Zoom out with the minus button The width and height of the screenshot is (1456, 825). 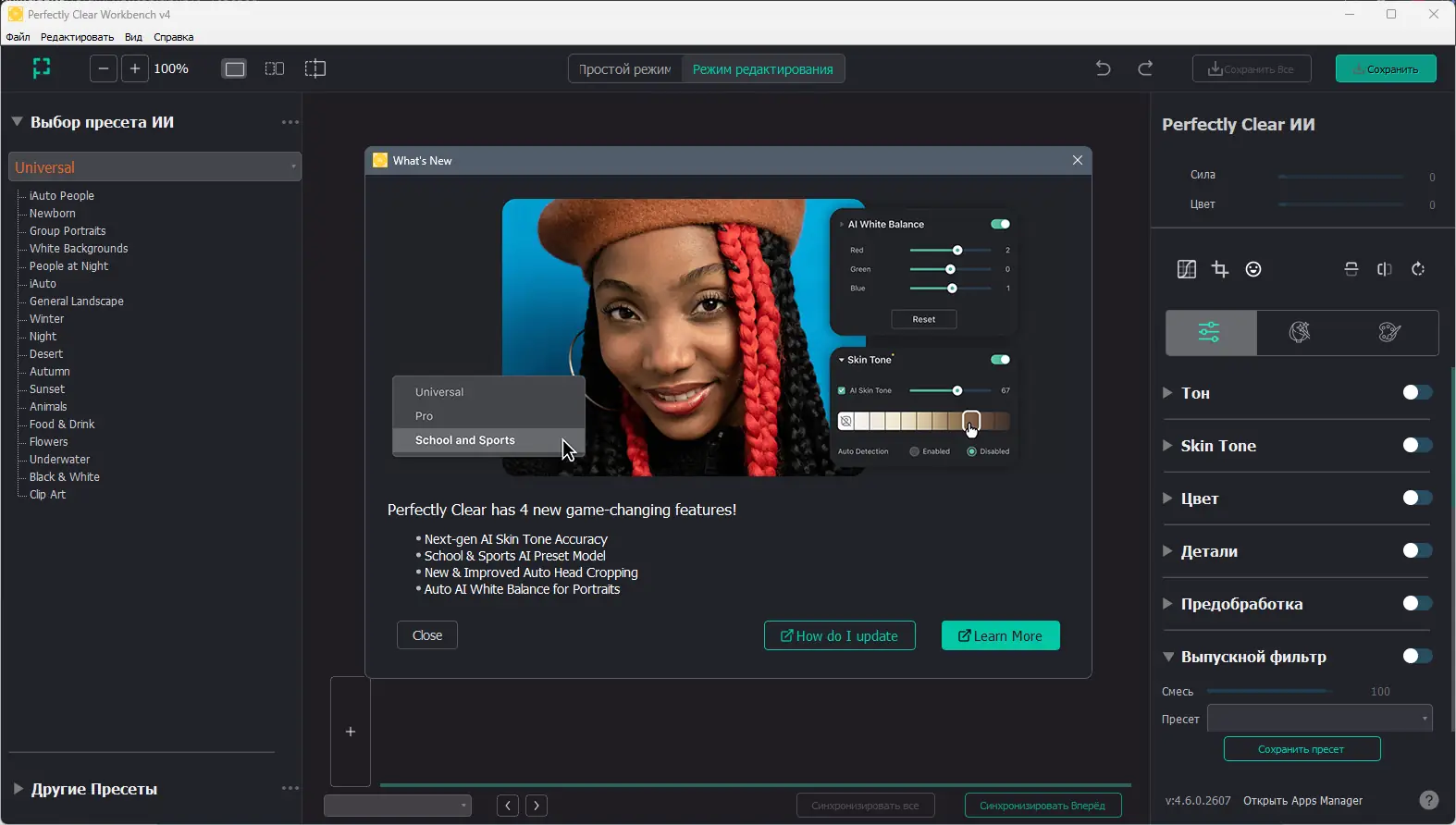pyautogui.click(x=104, y=68)
